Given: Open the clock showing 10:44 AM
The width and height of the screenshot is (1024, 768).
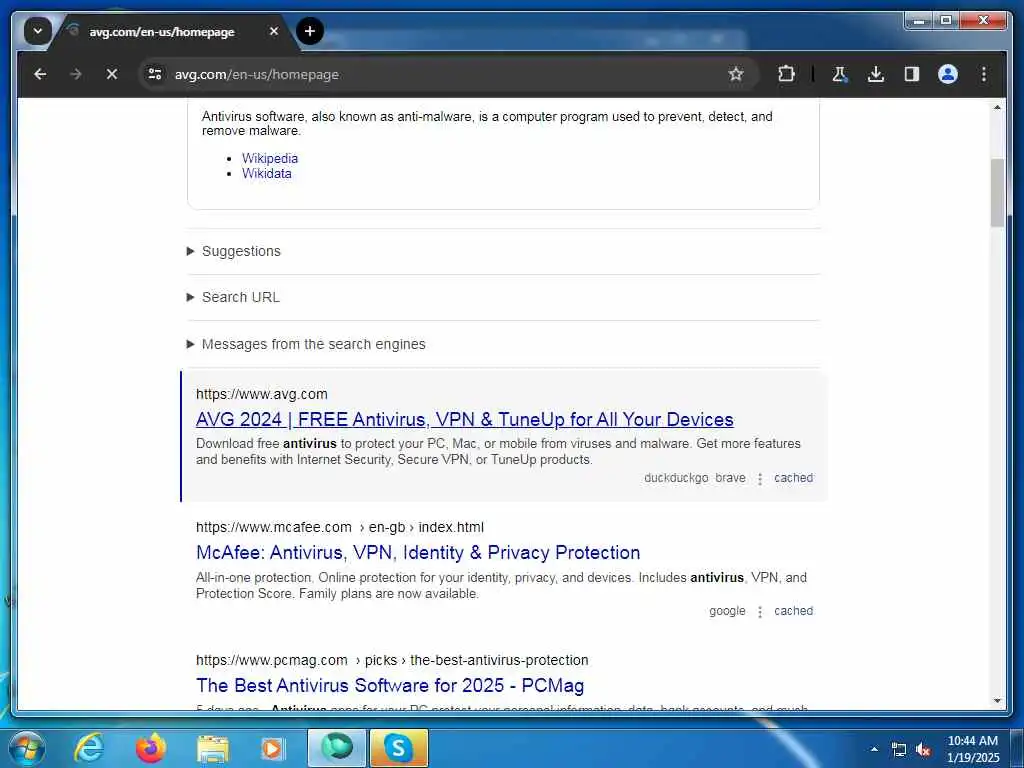Looking at the screenshot, I should pyautogui.click(x=972, y=749).
